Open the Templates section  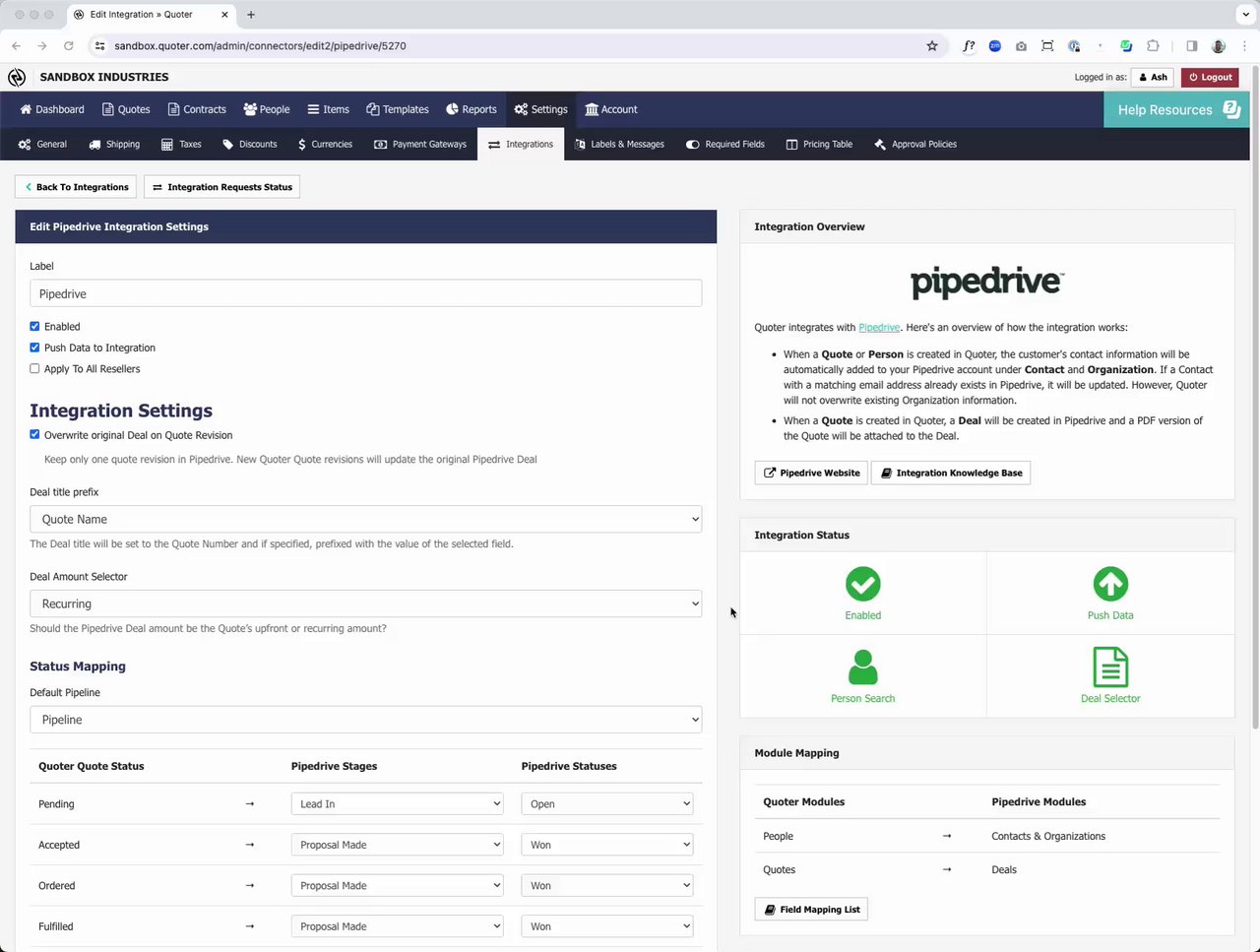click(x=398, y=109)
